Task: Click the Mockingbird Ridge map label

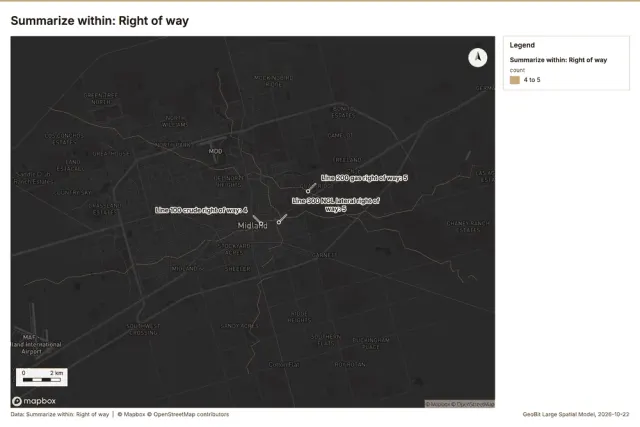Action: [x=273, y=81]
